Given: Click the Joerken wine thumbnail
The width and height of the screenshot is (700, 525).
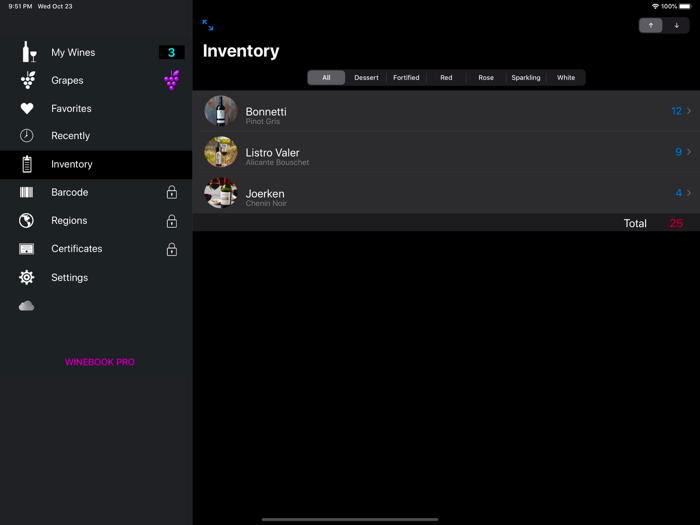Looking at the screenshot, I should [x=221, y=193].
